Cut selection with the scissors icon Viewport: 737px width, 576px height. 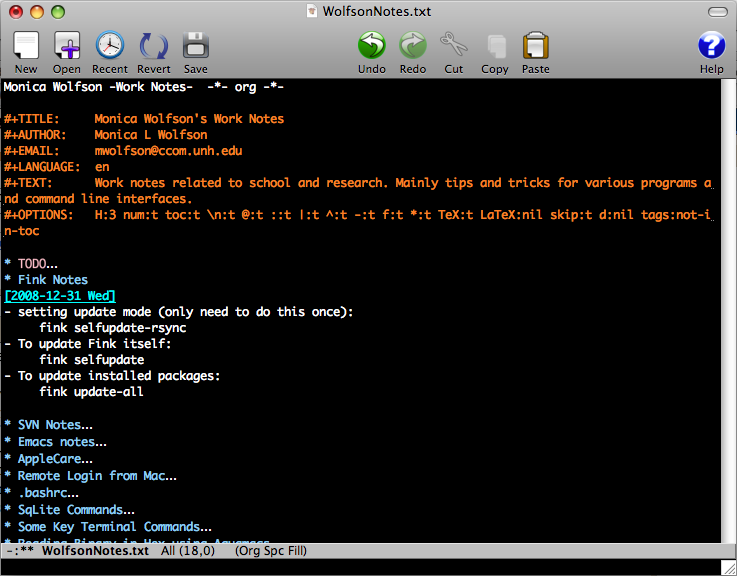[454, 45]
